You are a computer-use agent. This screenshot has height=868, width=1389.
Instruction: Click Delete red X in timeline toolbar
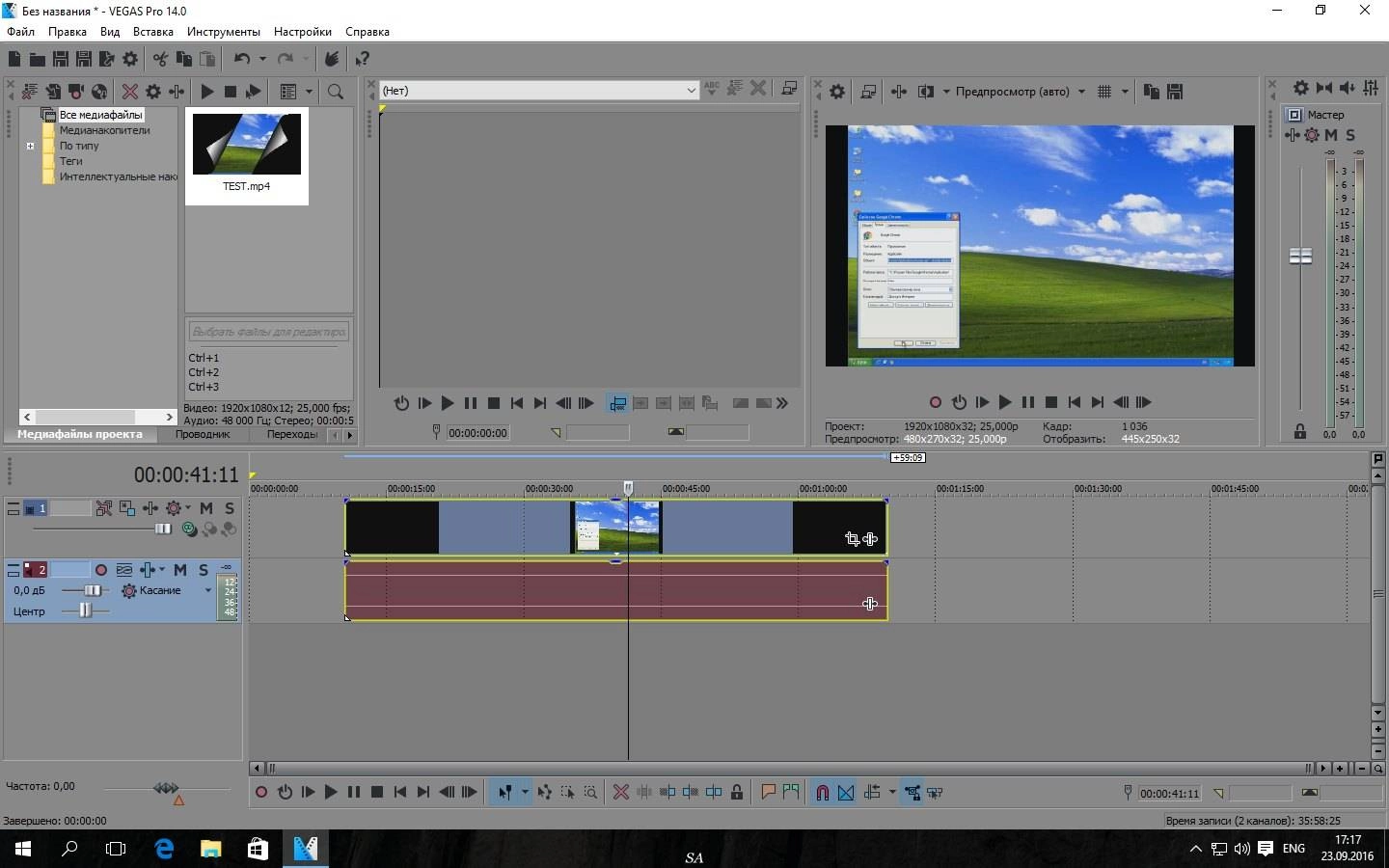(x=621, y=793)
